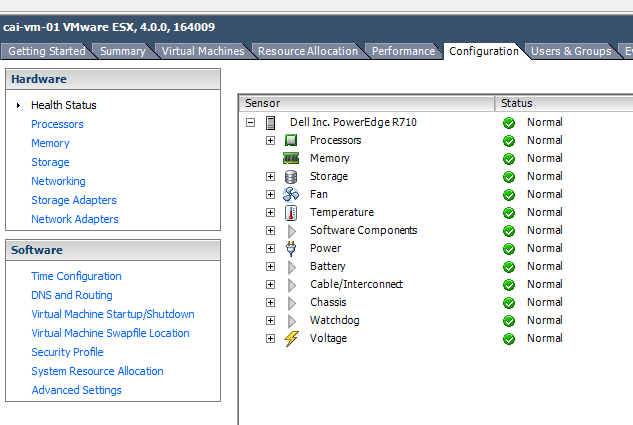Collapse the Dell Inc. PowerEdge R710 node
Screen dimensions: 633x425
pos(250,122)
